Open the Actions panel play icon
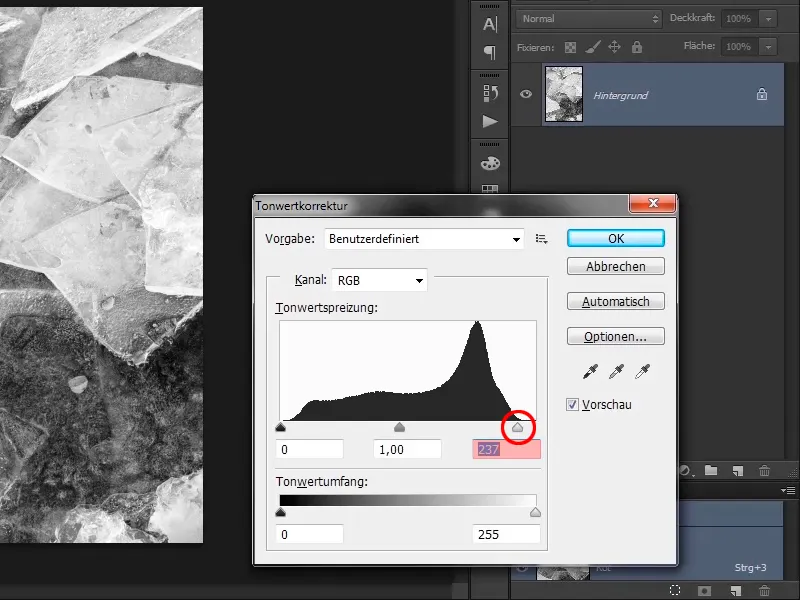 click(x=490, y=121)
